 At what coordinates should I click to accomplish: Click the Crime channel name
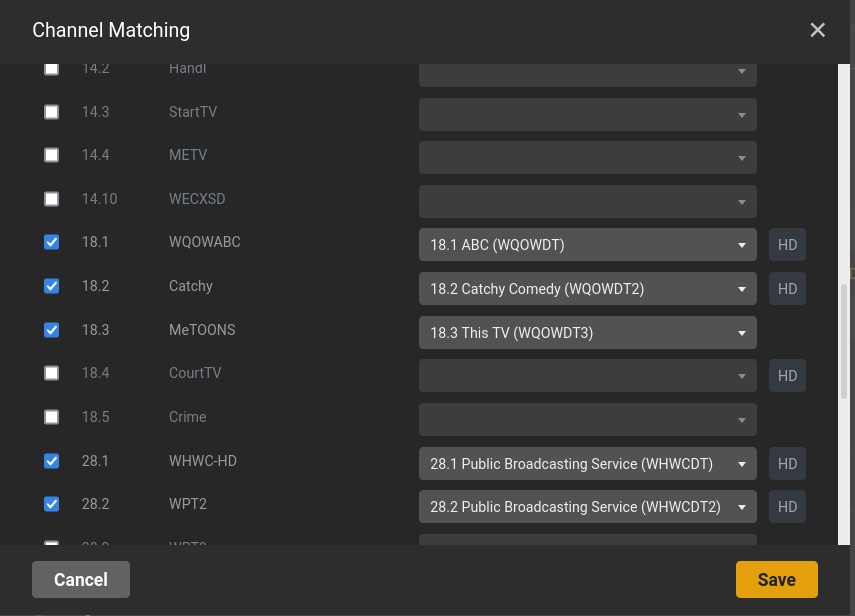pyautogui.click(x=188, y=417)
